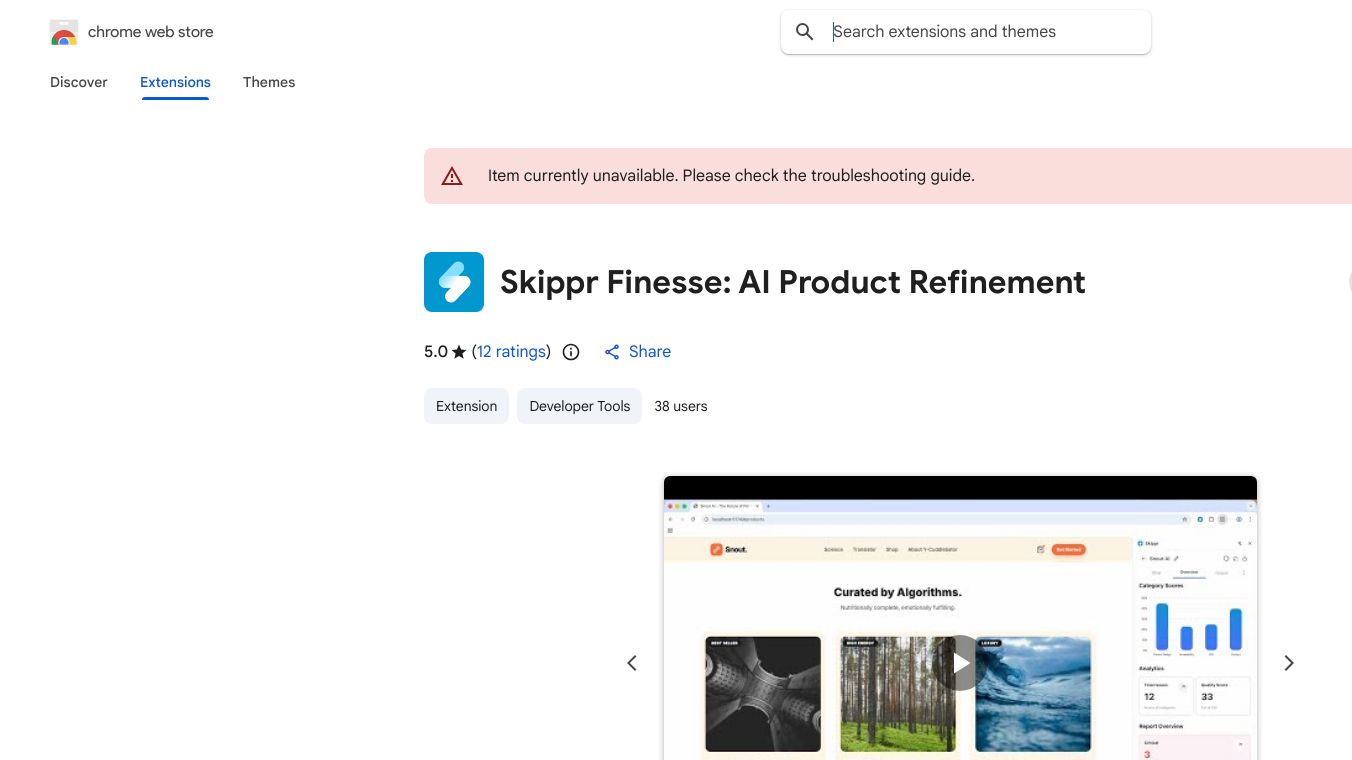Open the Discover tab
1352x760 pixels.
(79, 82)
